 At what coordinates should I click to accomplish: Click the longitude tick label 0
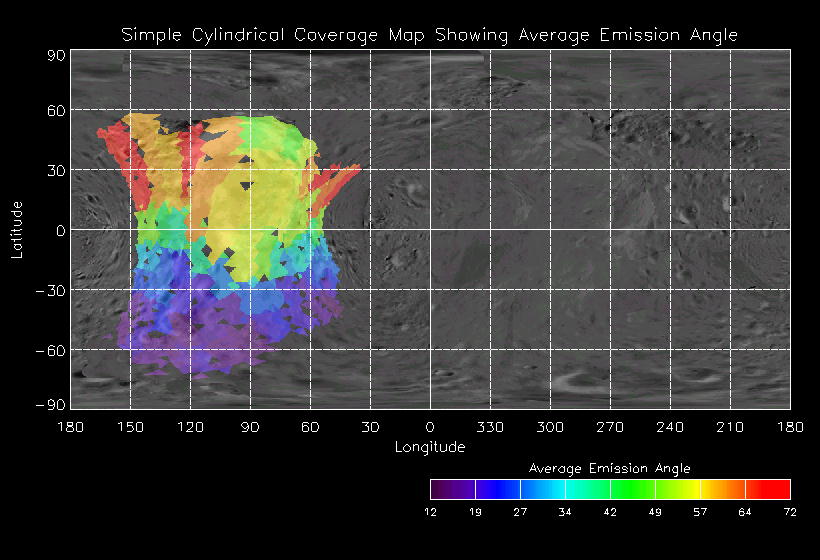pyautogui.click(x=430, y=427)
